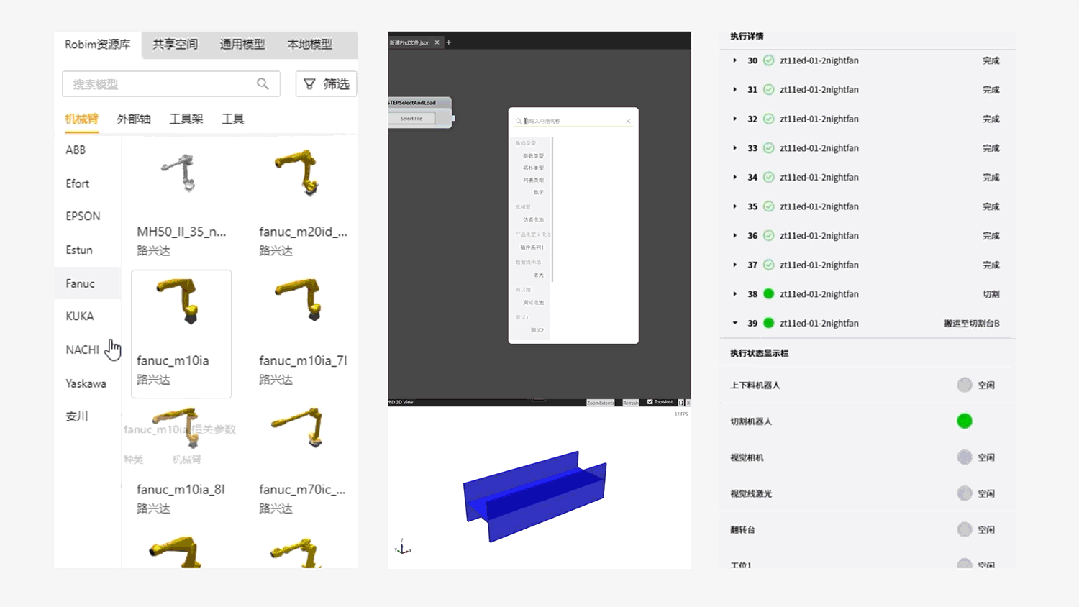
Task: Open the 筛选 filter button
Action: 327,84
